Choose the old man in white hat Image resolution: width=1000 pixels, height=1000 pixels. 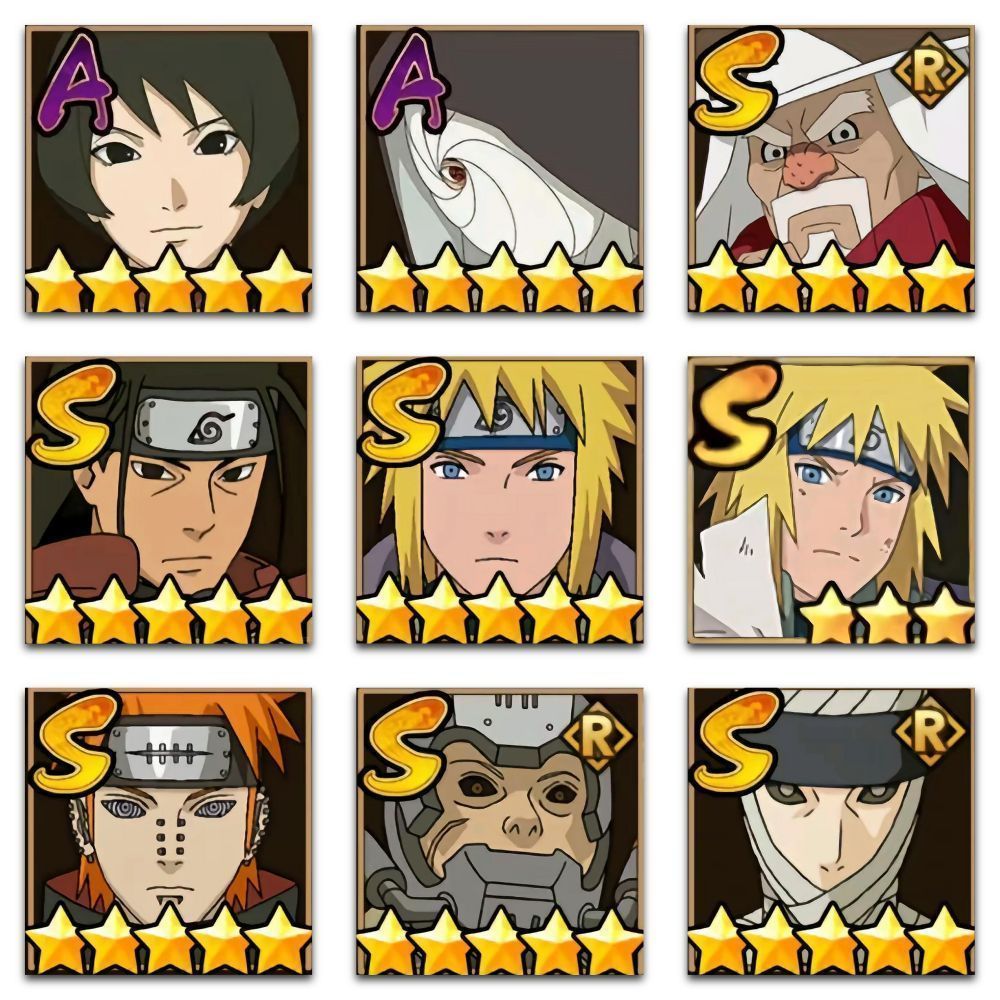point(831,169)
